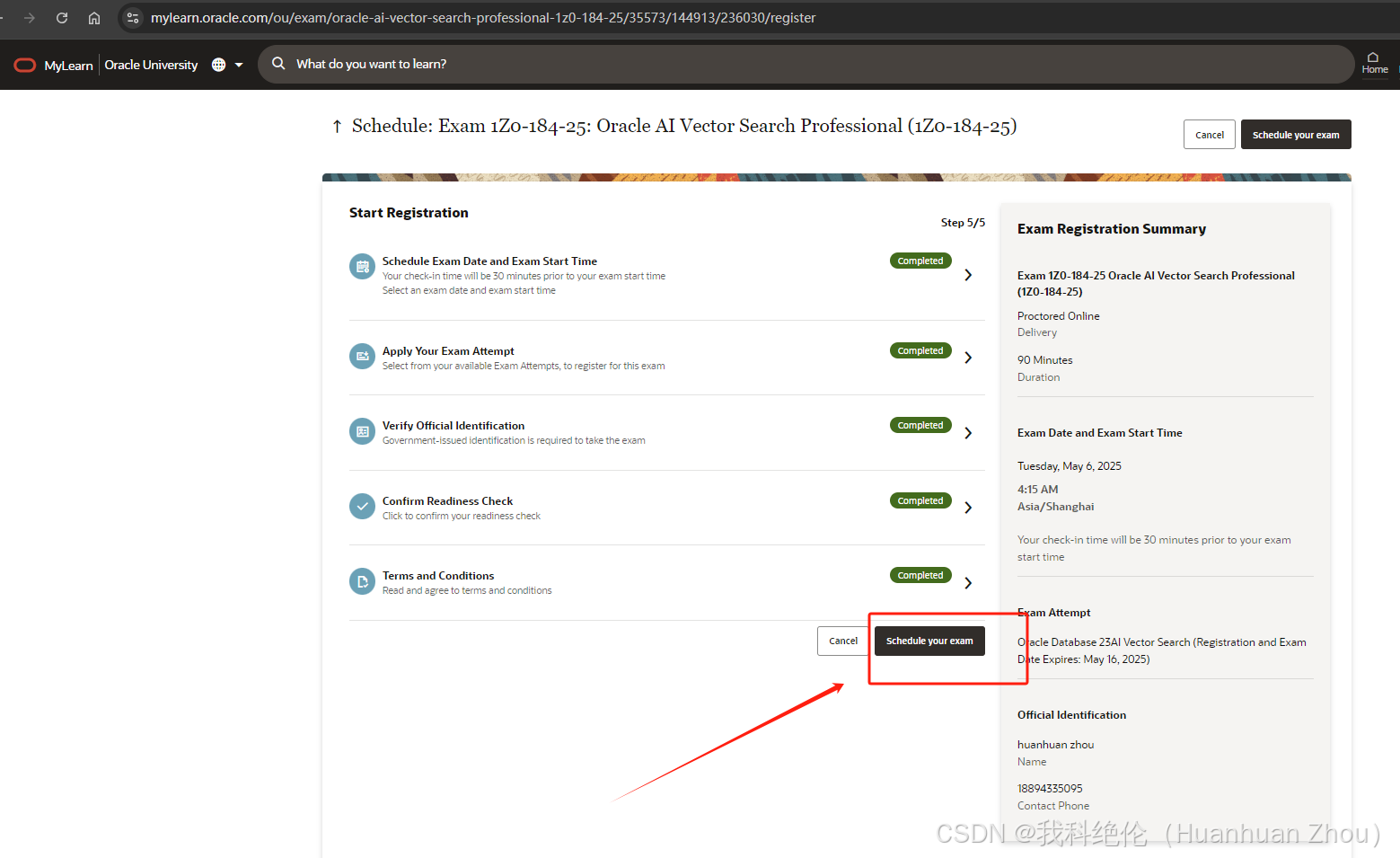Click Oracle University in the header

click(x=151, y=65)
